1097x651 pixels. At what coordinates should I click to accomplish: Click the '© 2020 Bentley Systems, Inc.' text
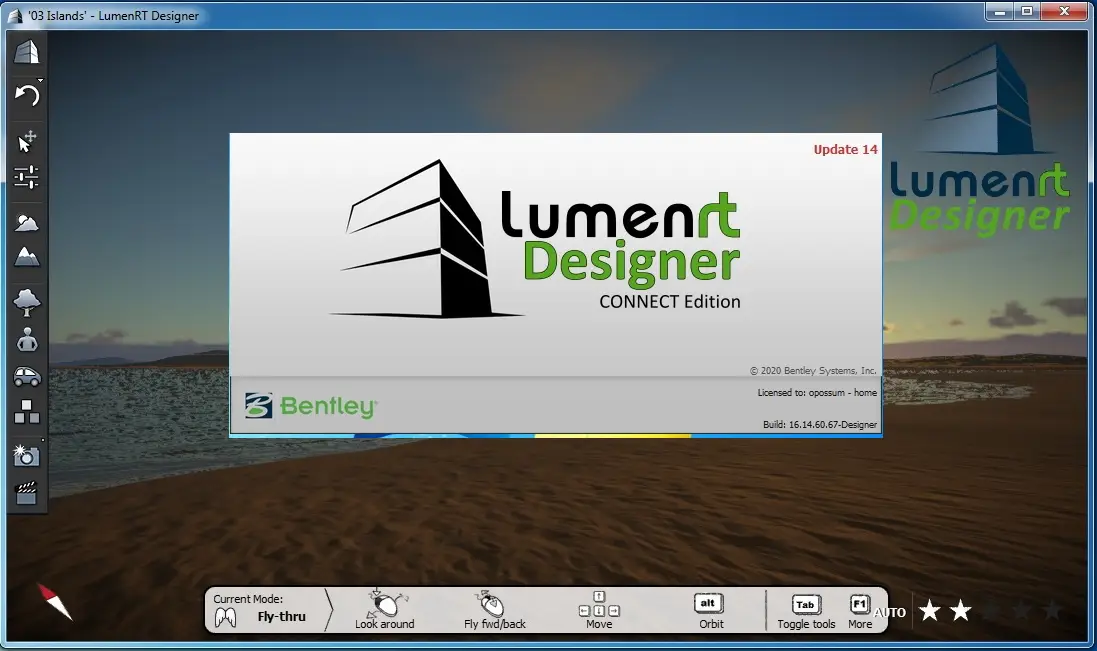click(813, 371)
